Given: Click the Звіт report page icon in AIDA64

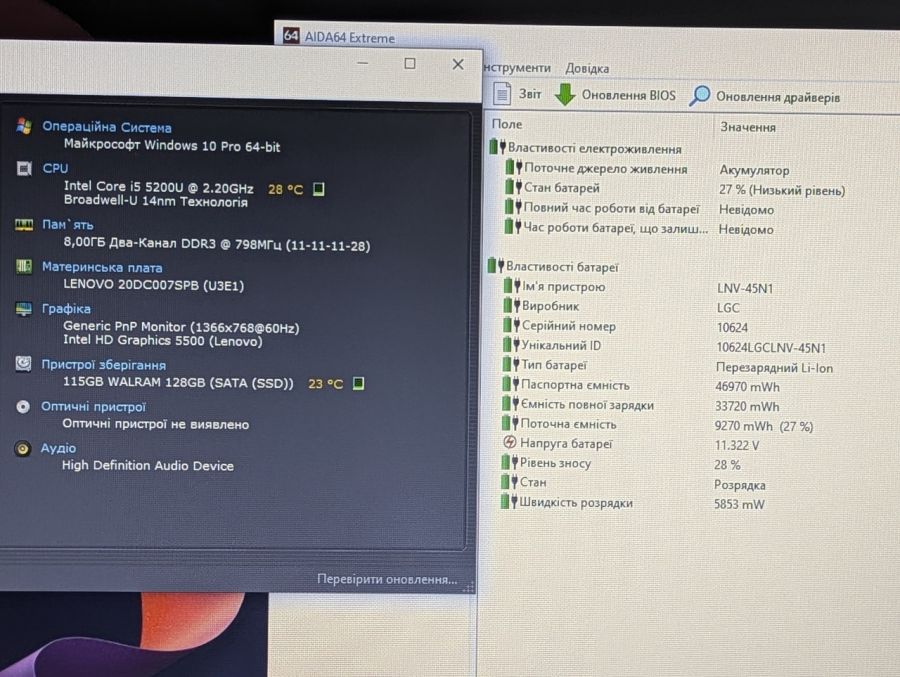Looking at the screenshot, I should tap(502, 94).
